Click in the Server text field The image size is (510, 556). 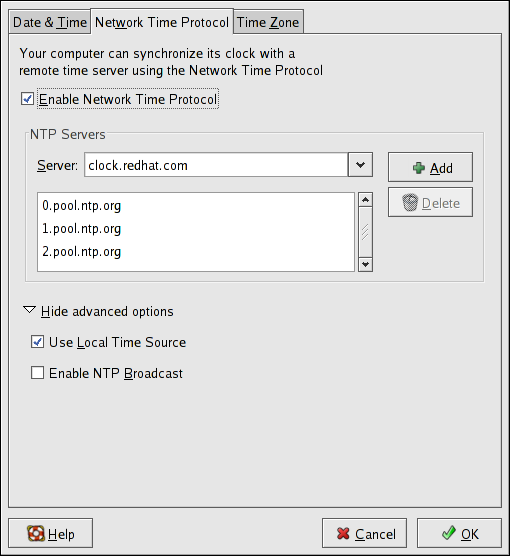point(216,165)
